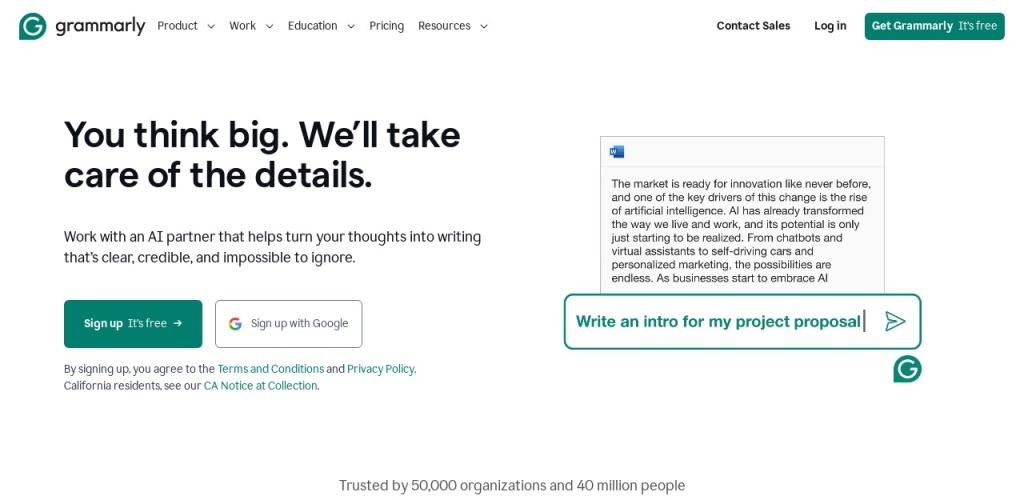Open the Terms and Conditions link
Image resolution: width=1024 pixels, height=500 pixels.
pyautogui.click(x=270, y=369)
